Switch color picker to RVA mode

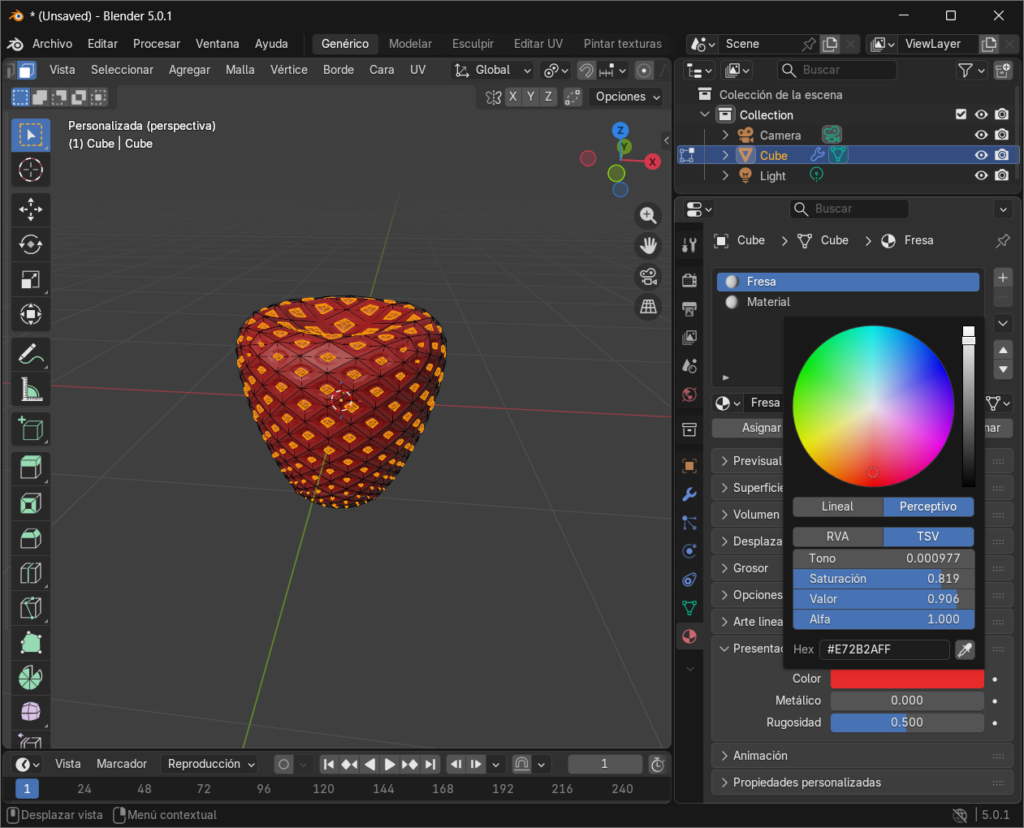pos(837,537)
